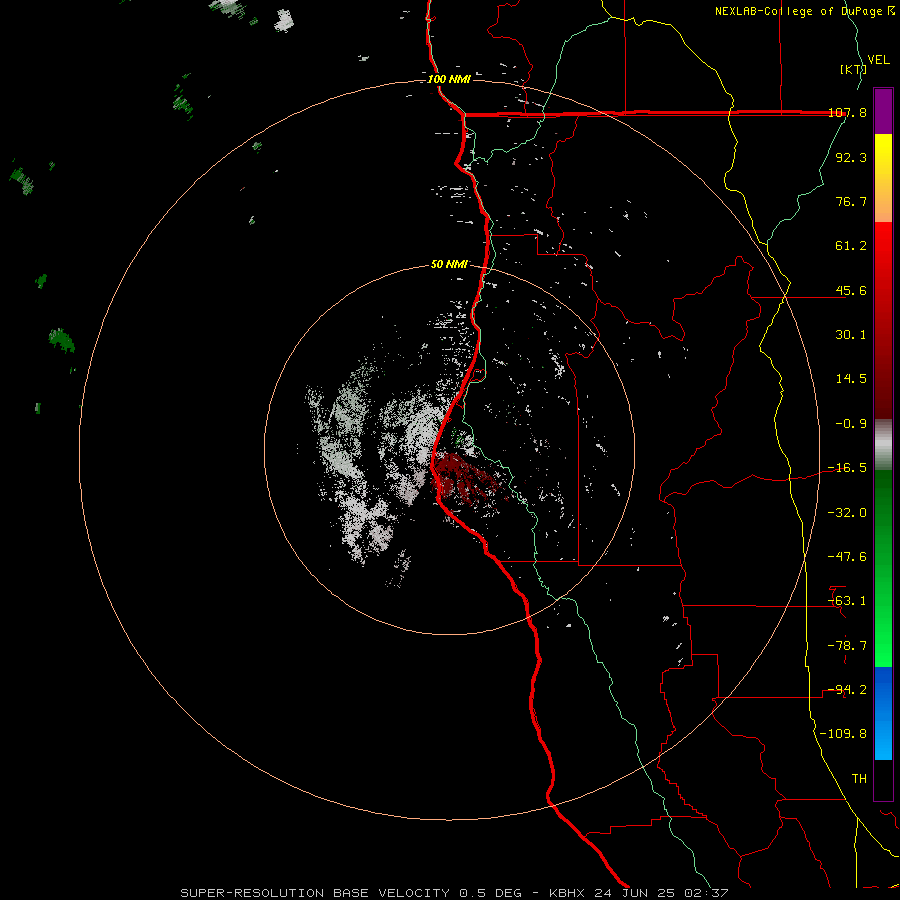900x900 pixels.
Task: Click the 45.6 velocity scale value
Action: (851, 290)
